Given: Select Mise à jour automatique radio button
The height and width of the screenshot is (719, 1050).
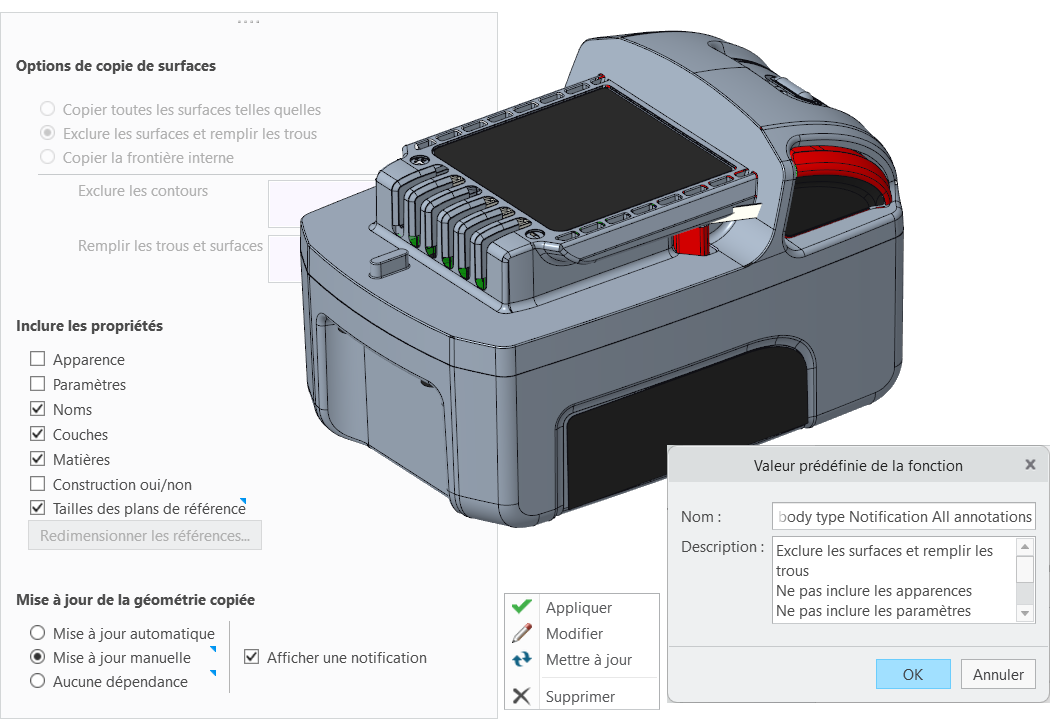Looking at the screenshot, I should [38, 633].
